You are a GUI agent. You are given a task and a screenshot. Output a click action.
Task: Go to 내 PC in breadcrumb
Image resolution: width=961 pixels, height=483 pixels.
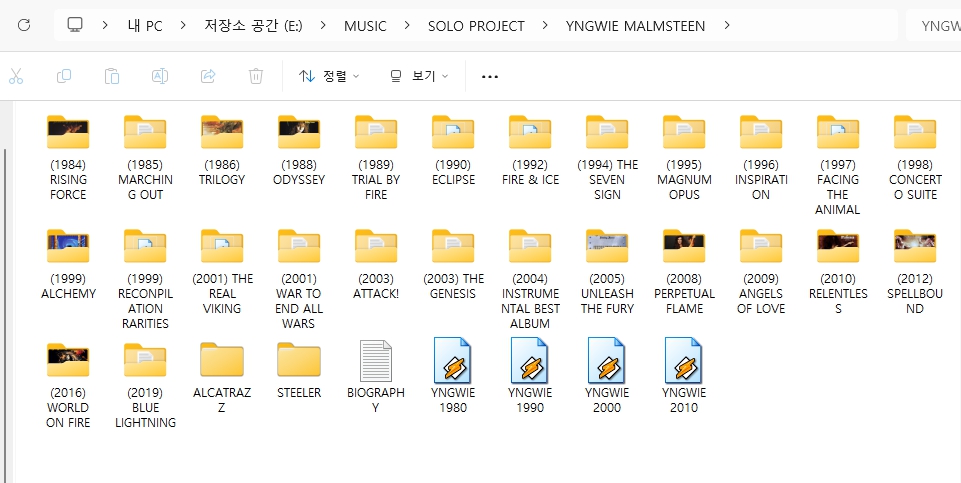(145, 26)
